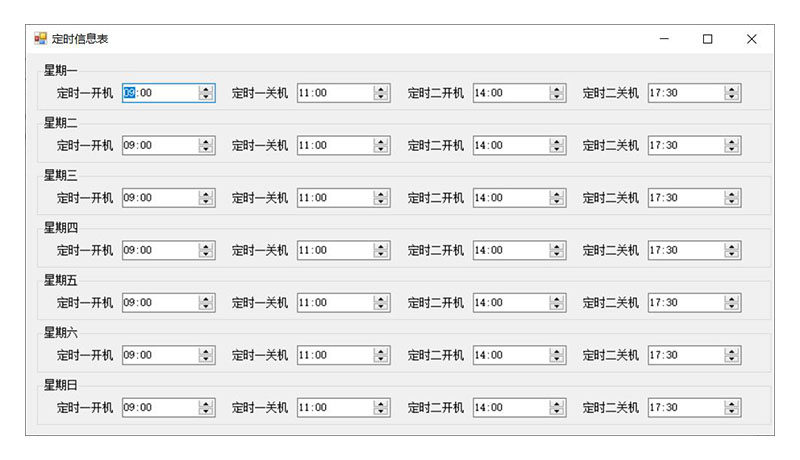Increase 星期六 定时二开机 time with up arrow
Viewport: 800px width, 460px height.
557,351
